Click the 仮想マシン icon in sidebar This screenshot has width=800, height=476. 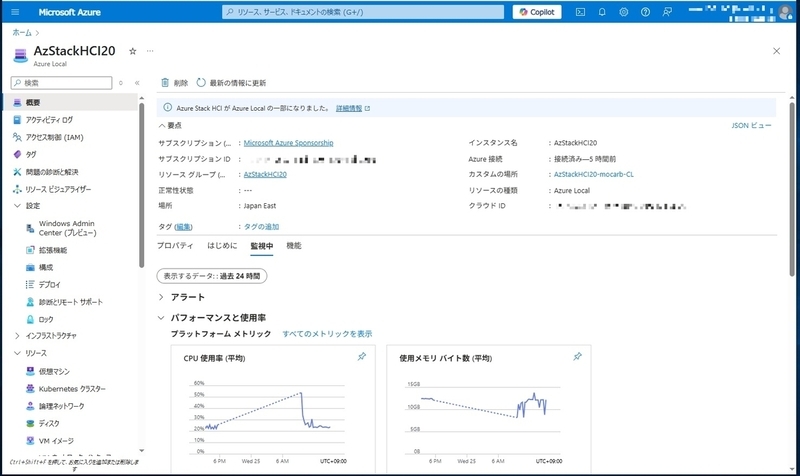(30, 371)
